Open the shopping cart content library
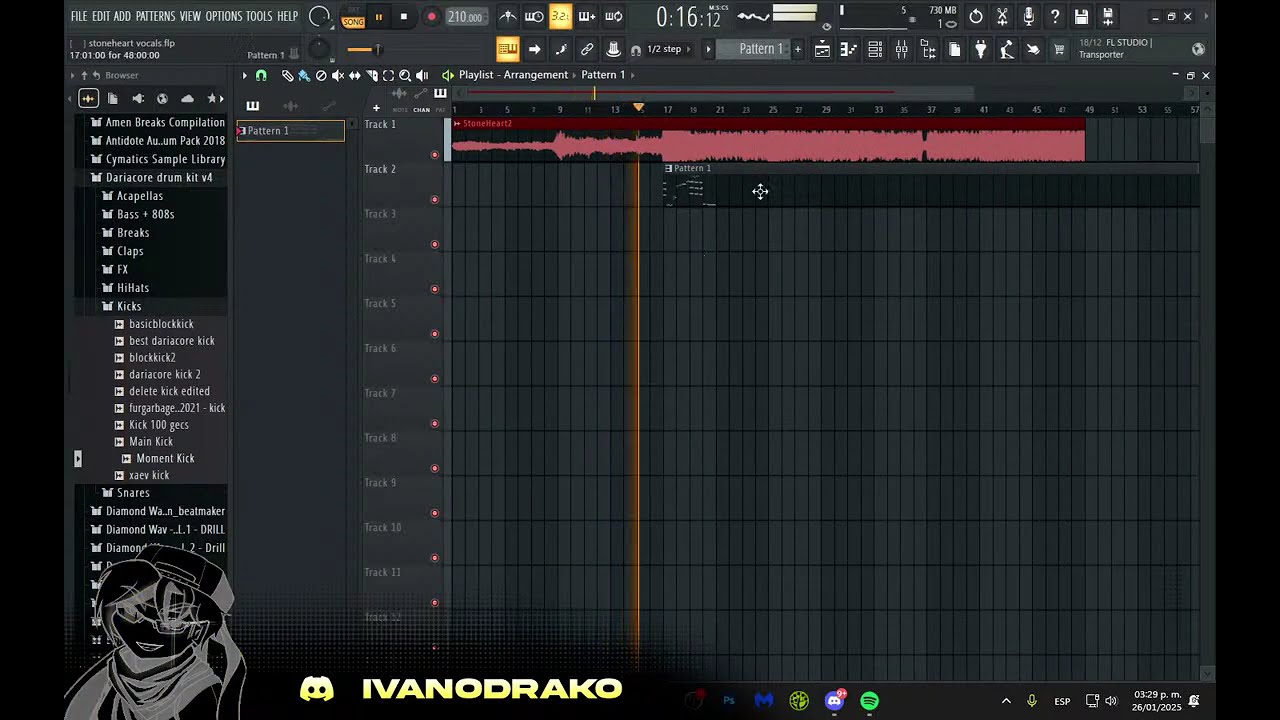This screenshot has width=1280, height=720. [x=1059, y=49]
